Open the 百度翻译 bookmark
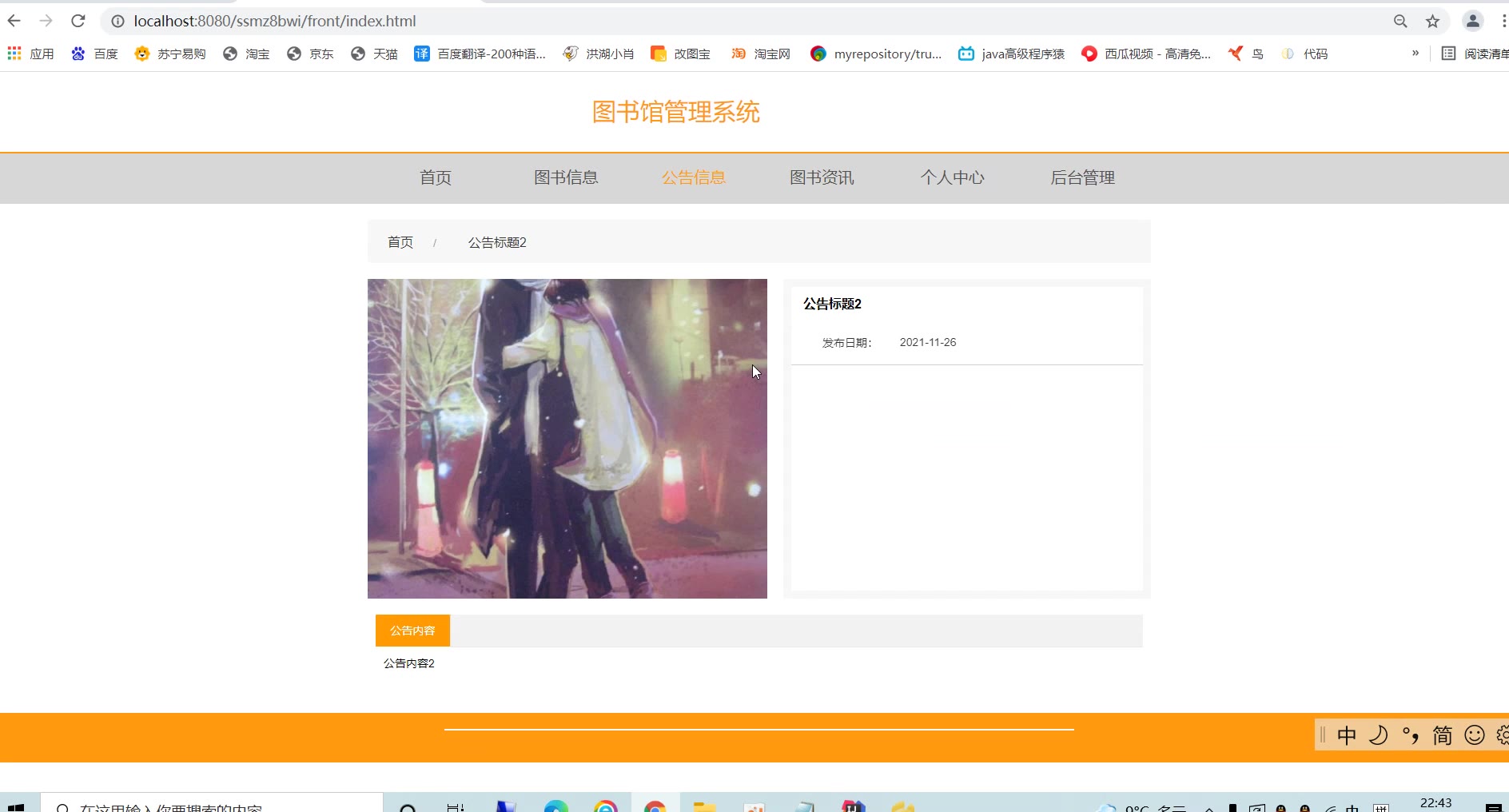 pyautogui.click(x=480, y=54)
